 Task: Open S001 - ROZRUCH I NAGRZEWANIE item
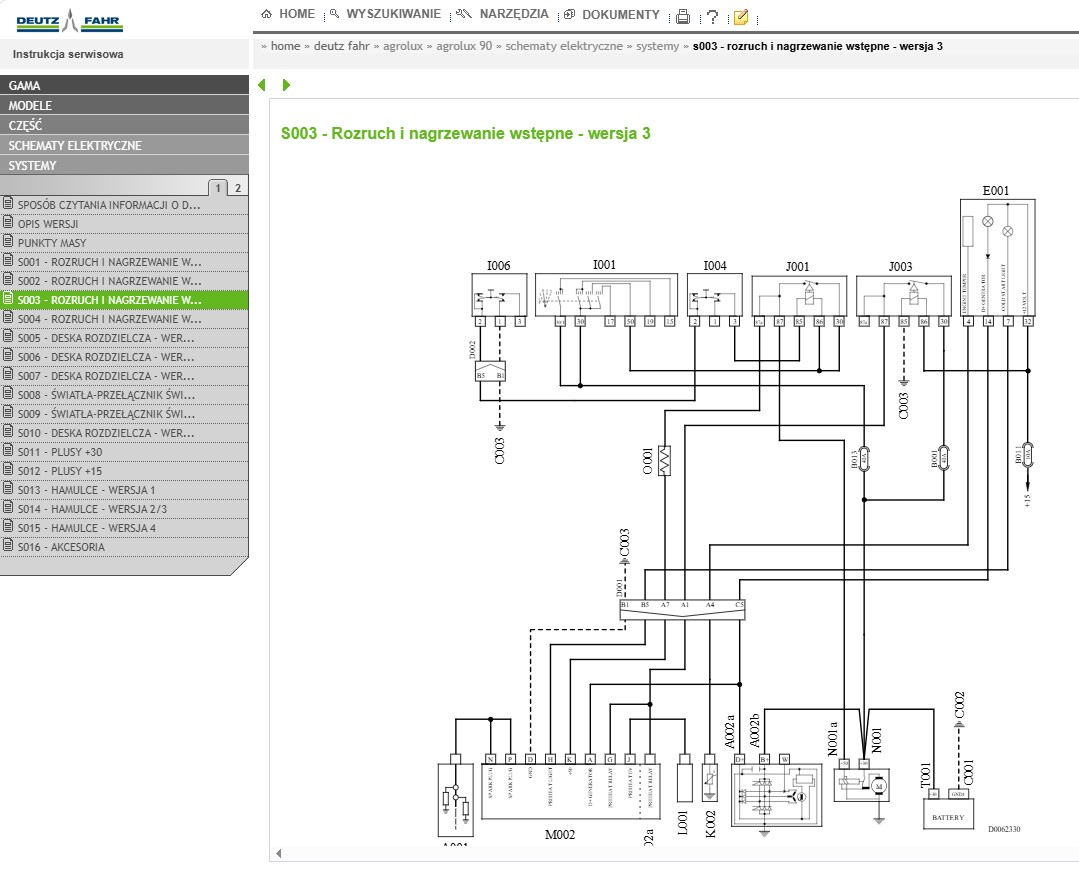coord(124,261)
